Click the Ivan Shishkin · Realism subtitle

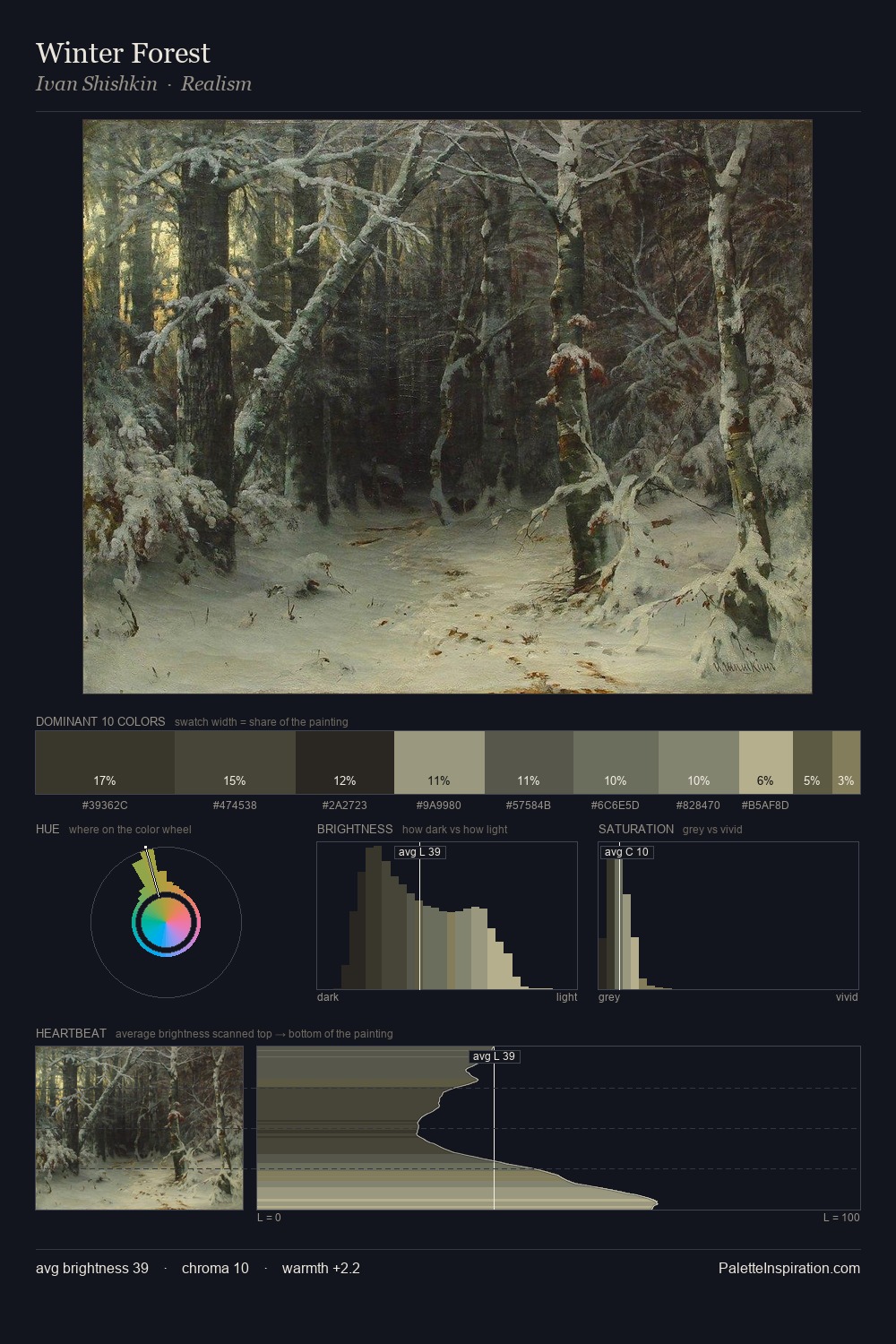click(143, 83)
